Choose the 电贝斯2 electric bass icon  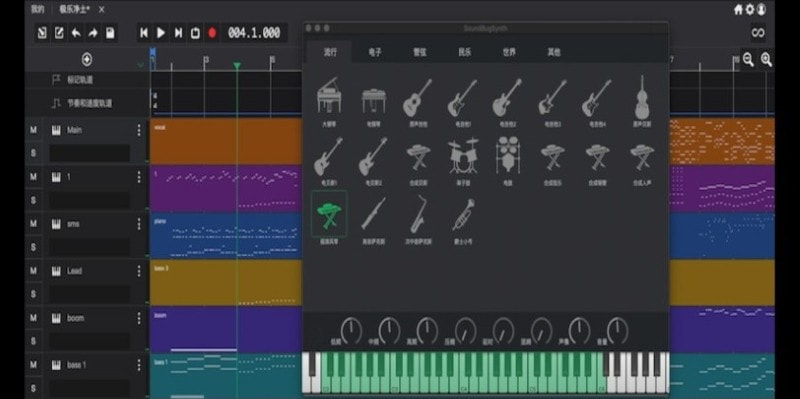point(373,156)
